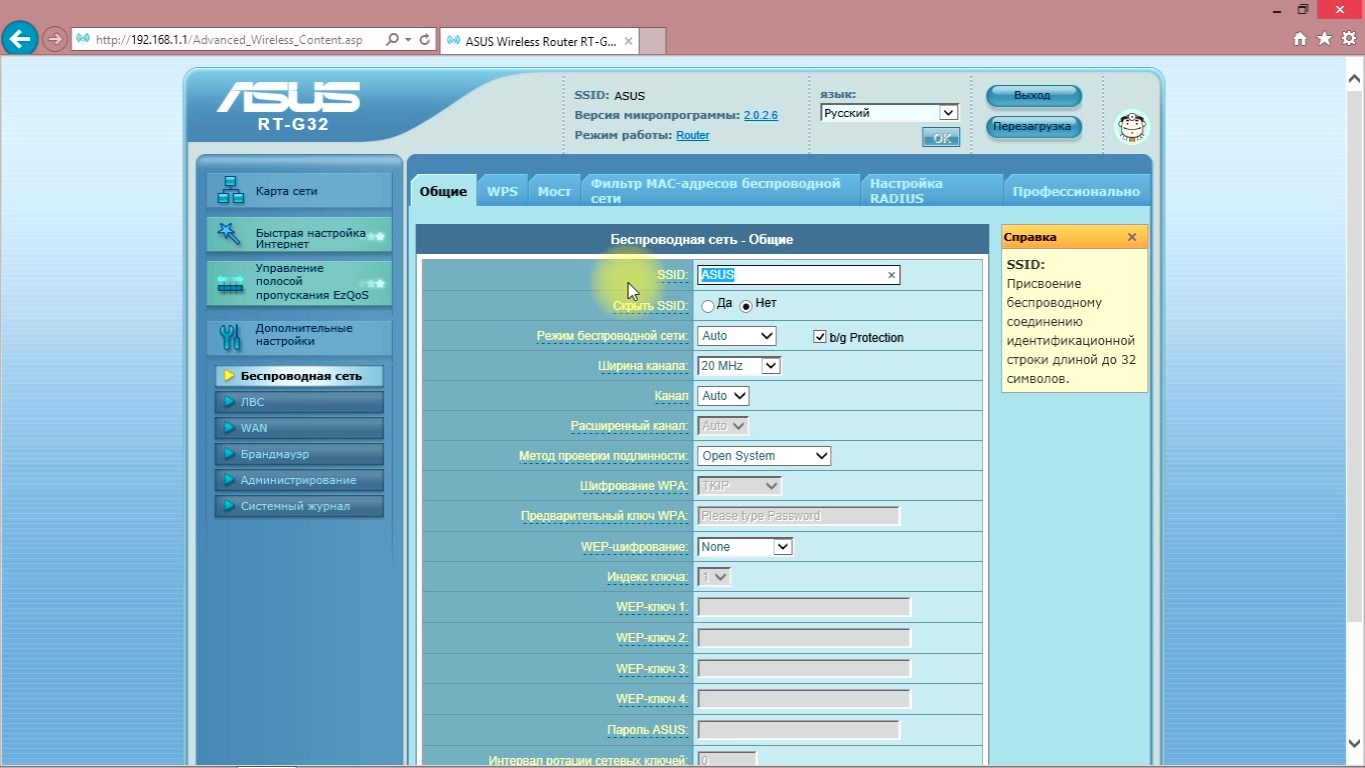Click the quick Internet setup wand icon
Screen dimensions: 1365x768
pos(231,235)
